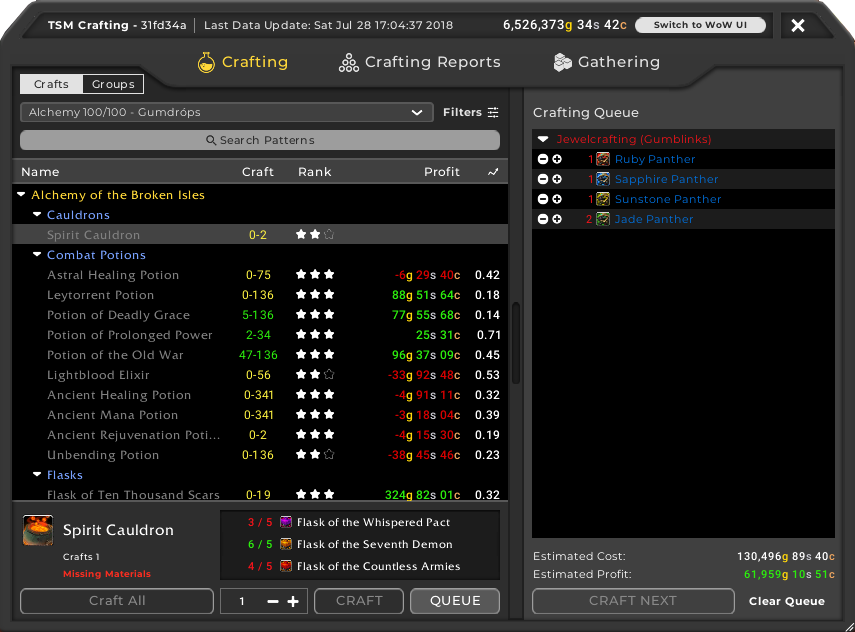Select the Ancient Healing Potion recipe
The width and height of the screenshot is (855, 632).
260,395
